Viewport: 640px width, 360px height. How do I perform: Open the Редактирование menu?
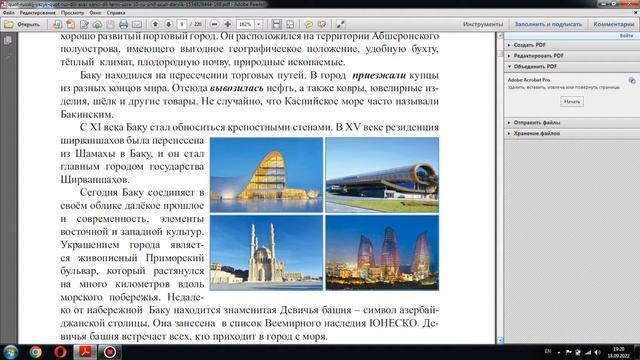coord(38,13)
